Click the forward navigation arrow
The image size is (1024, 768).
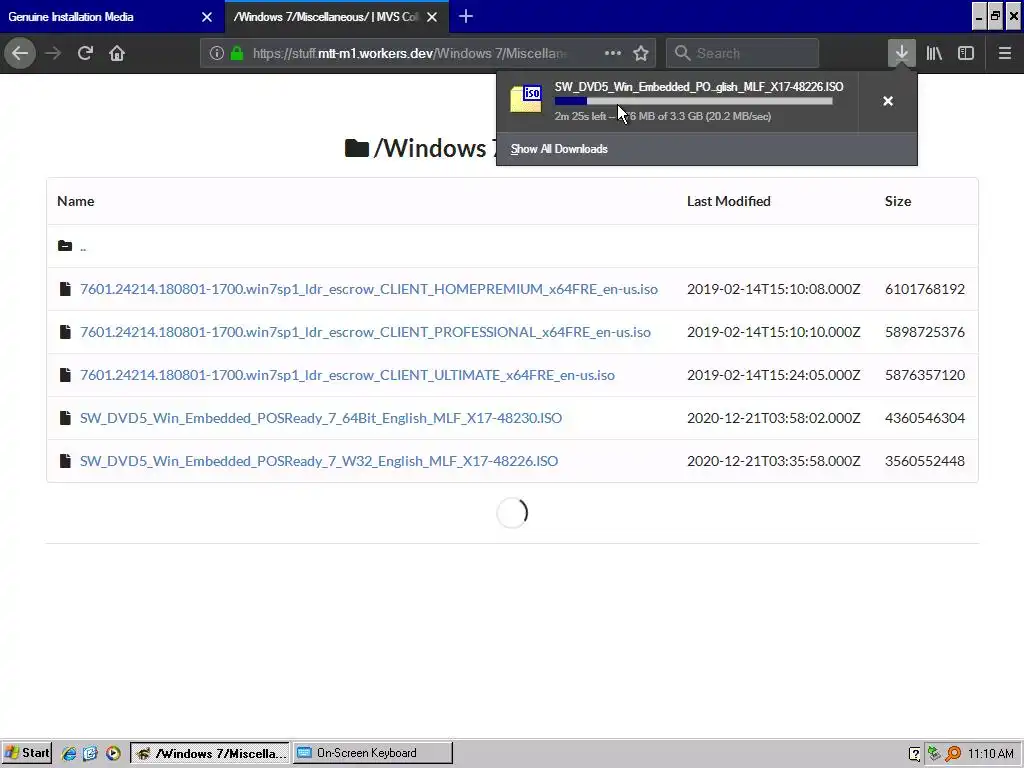coord(53,53)
